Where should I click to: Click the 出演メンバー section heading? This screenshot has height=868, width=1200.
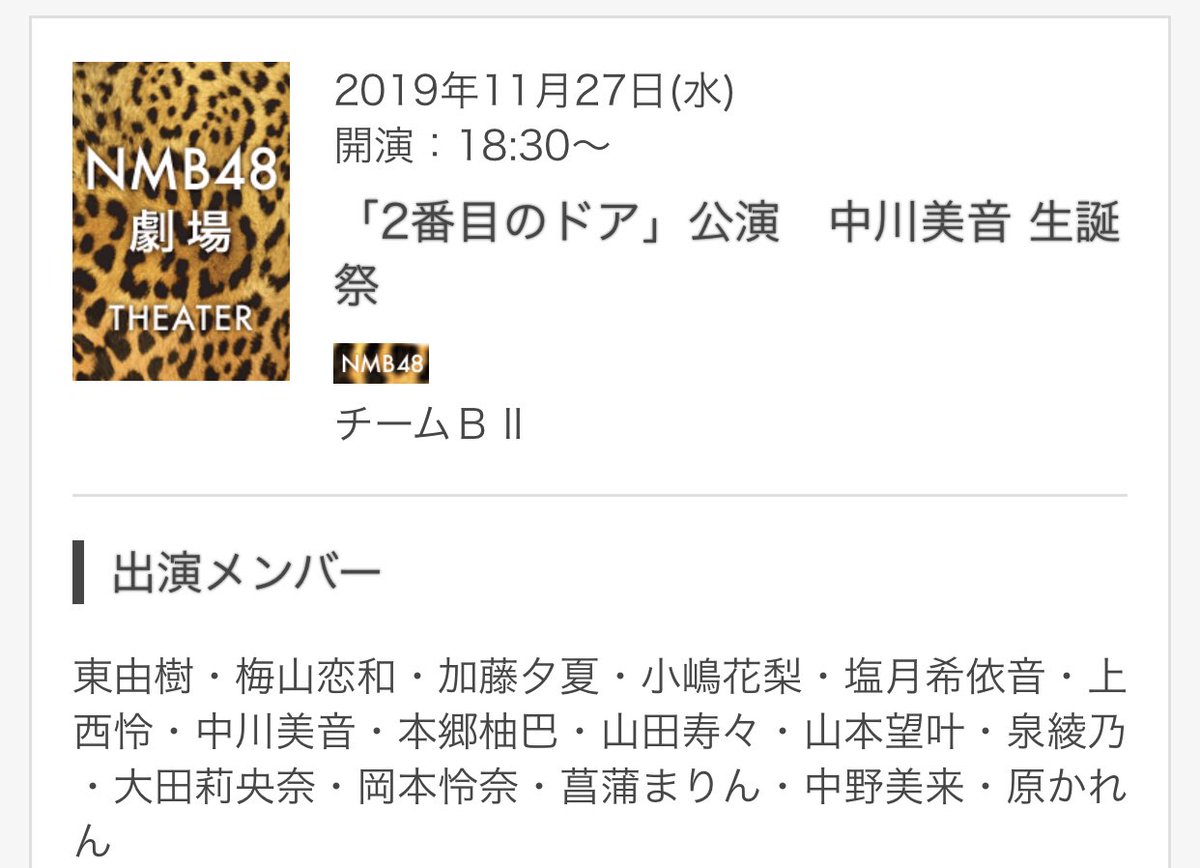[x=247, y=575]
